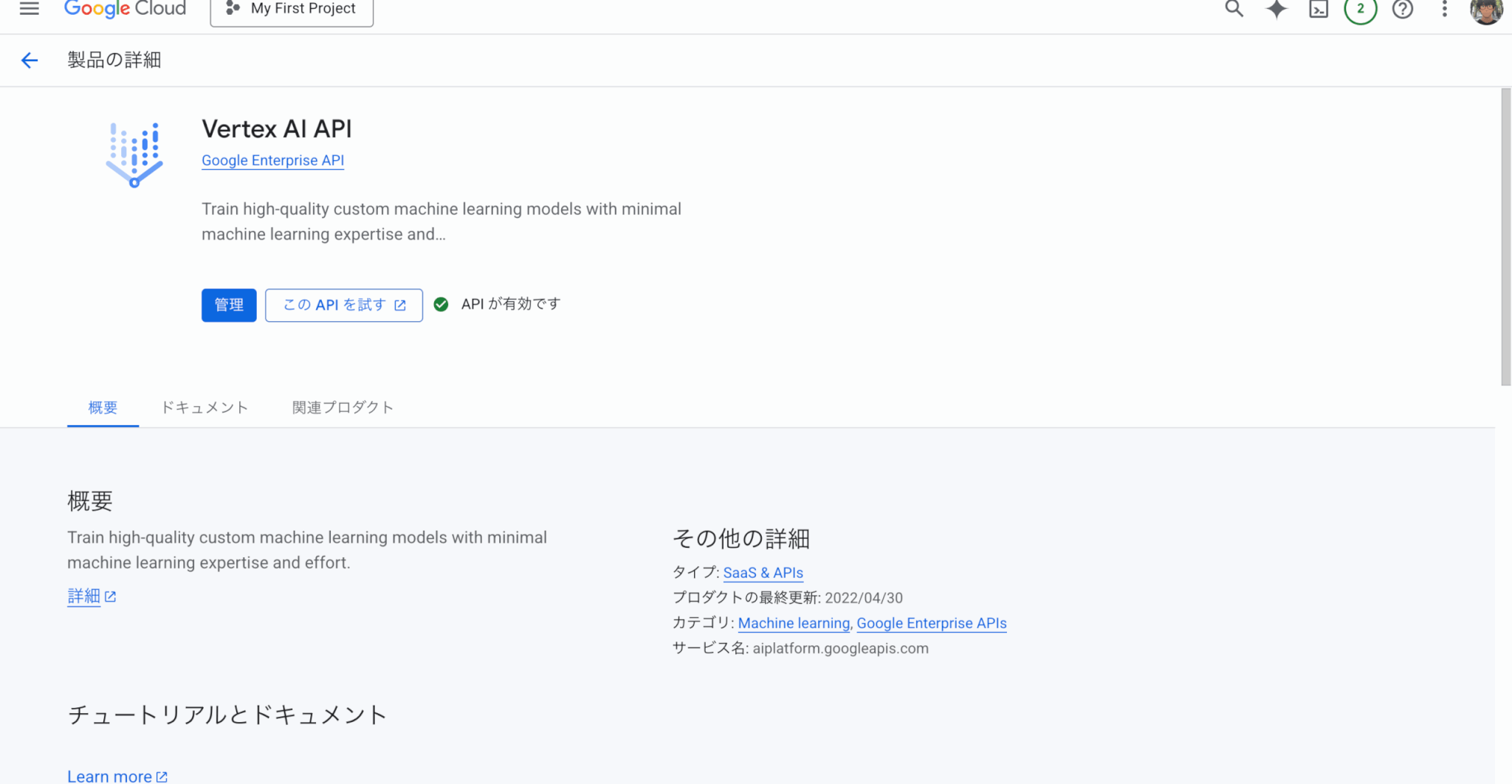This screenshot has height=784, width=1512.
Task: Click the この API を試す button
Action: tap(344, 305)
